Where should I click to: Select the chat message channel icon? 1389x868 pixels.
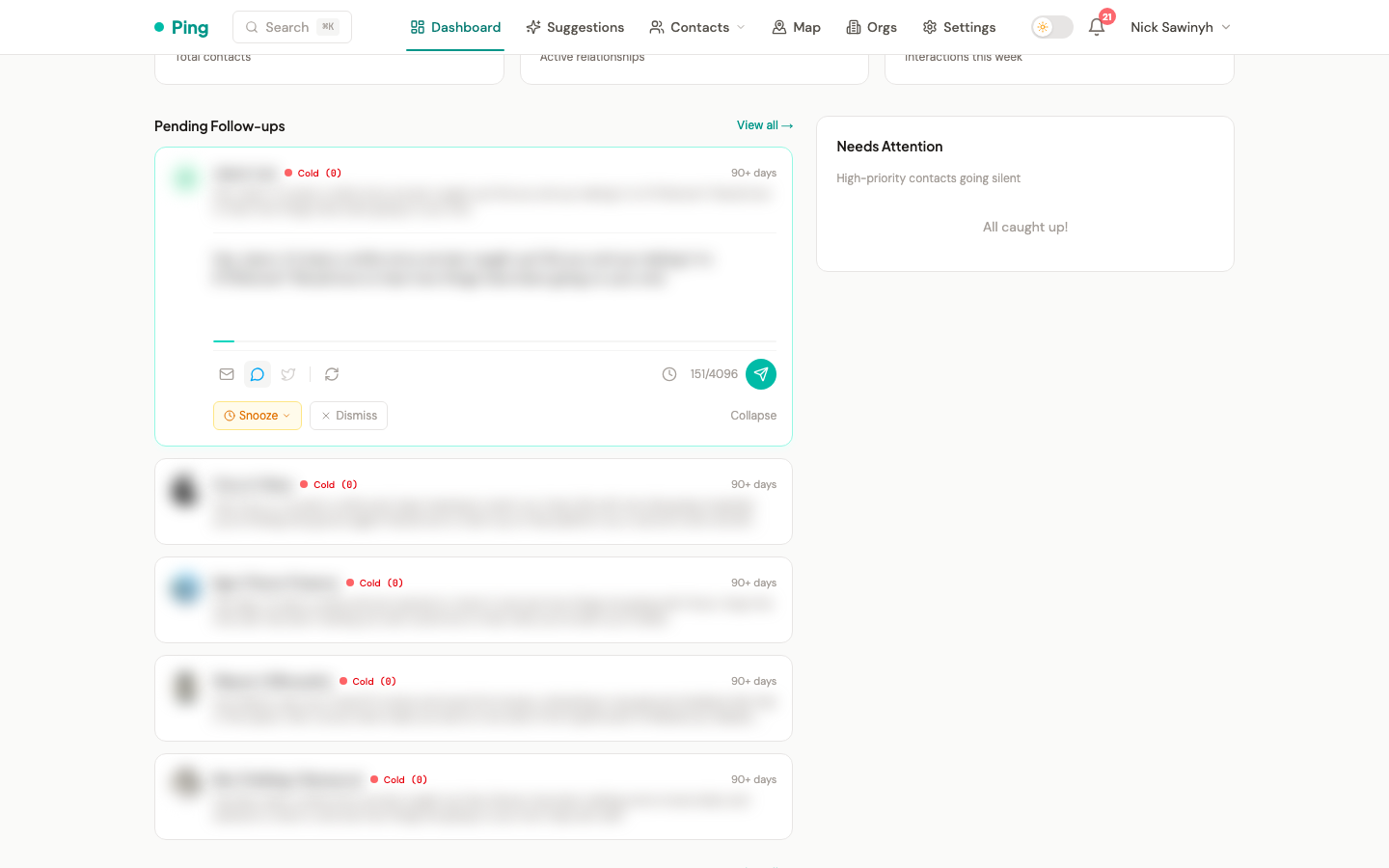pos(258,374)
